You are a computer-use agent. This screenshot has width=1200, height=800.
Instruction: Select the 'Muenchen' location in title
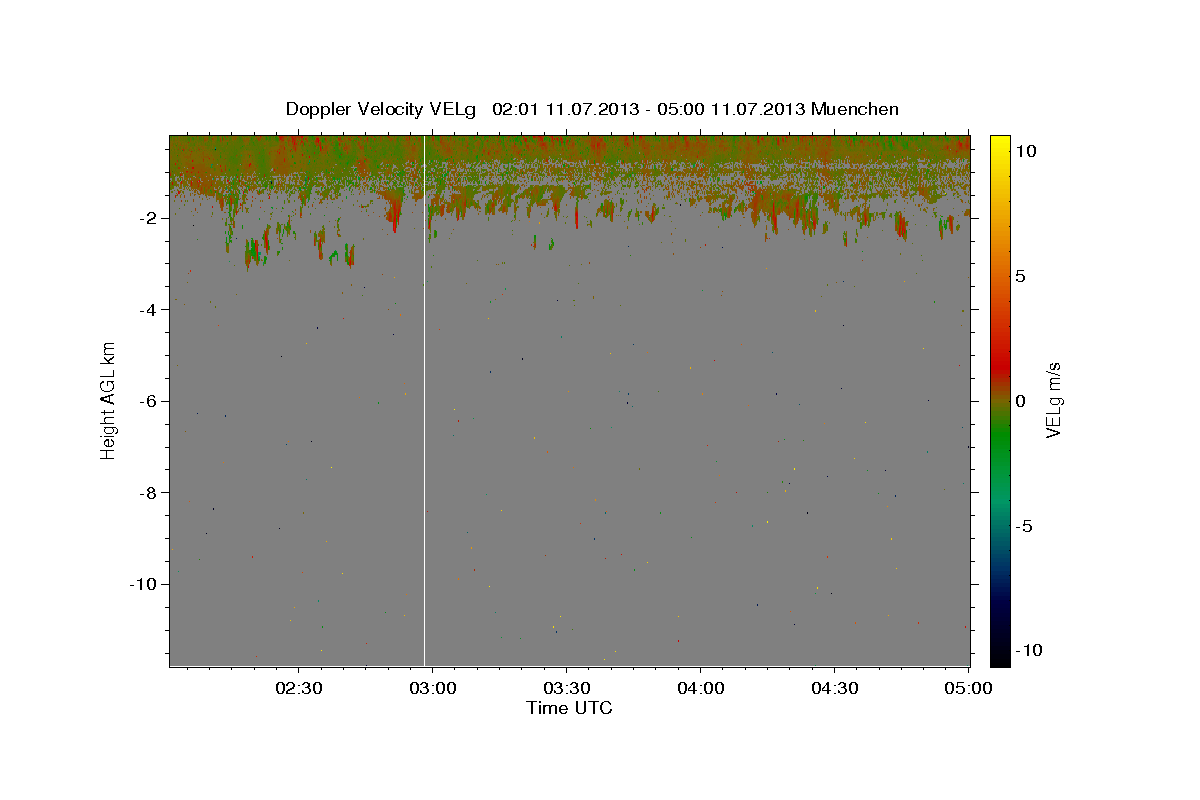[x=855, y=109]
